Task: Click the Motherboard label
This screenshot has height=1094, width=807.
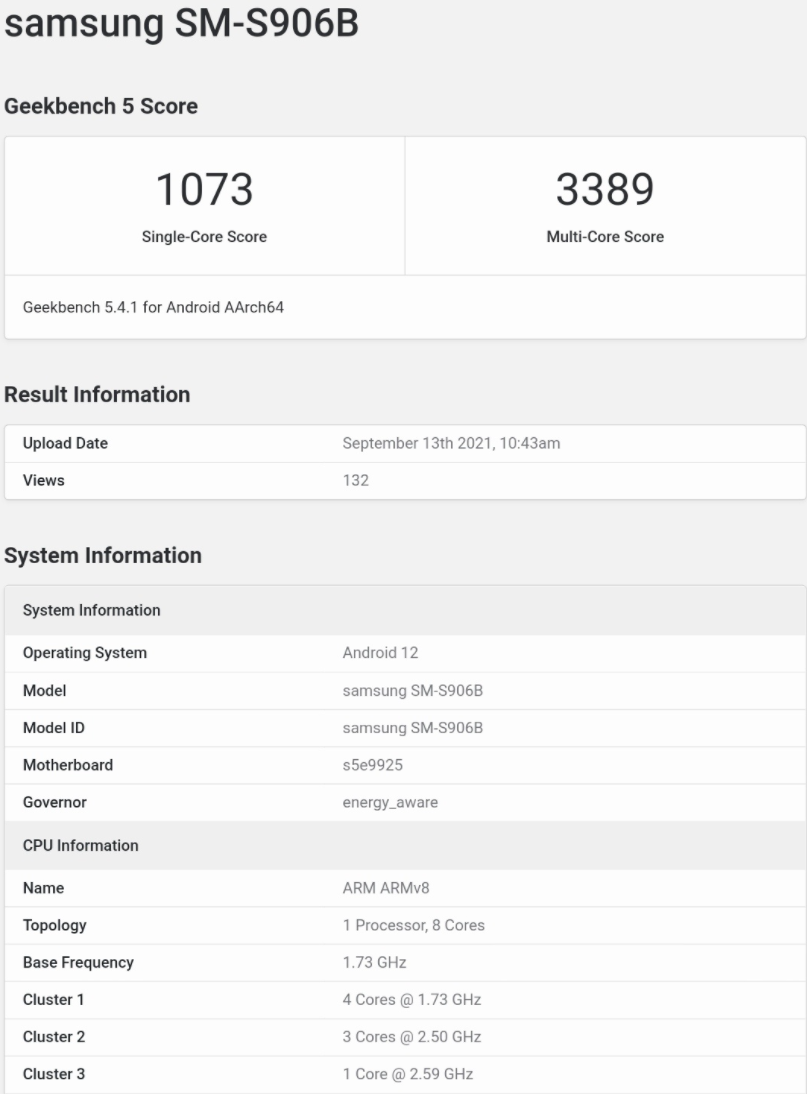Action: click(x=68, y=765)
